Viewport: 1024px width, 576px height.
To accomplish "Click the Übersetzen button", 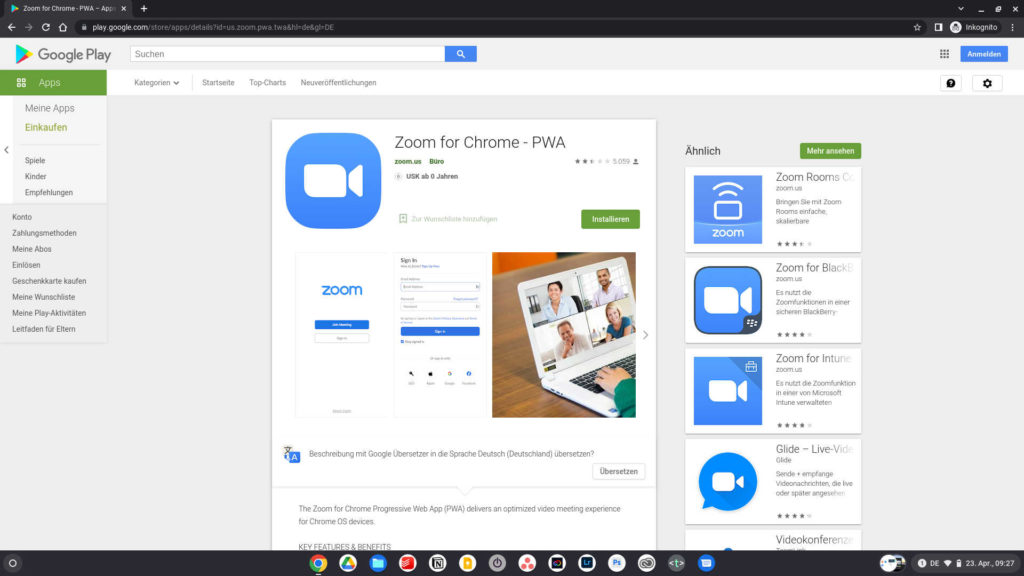I will (618, 471).
